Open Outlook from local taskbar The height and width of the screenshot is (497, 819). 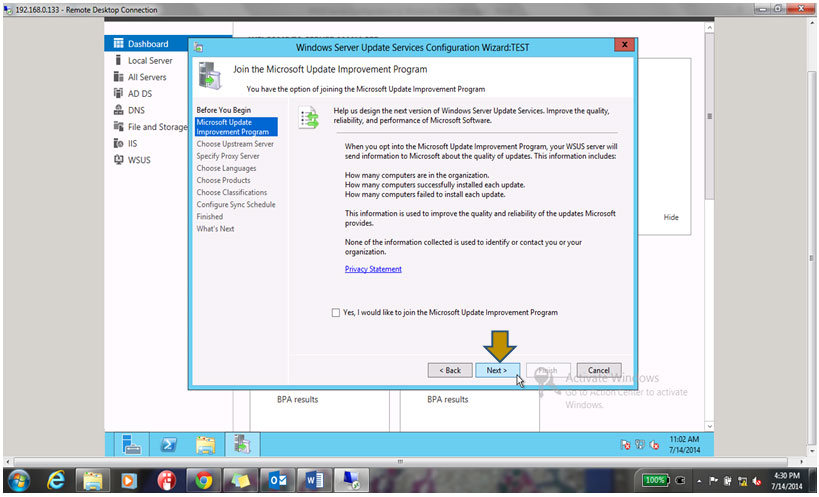277,480
